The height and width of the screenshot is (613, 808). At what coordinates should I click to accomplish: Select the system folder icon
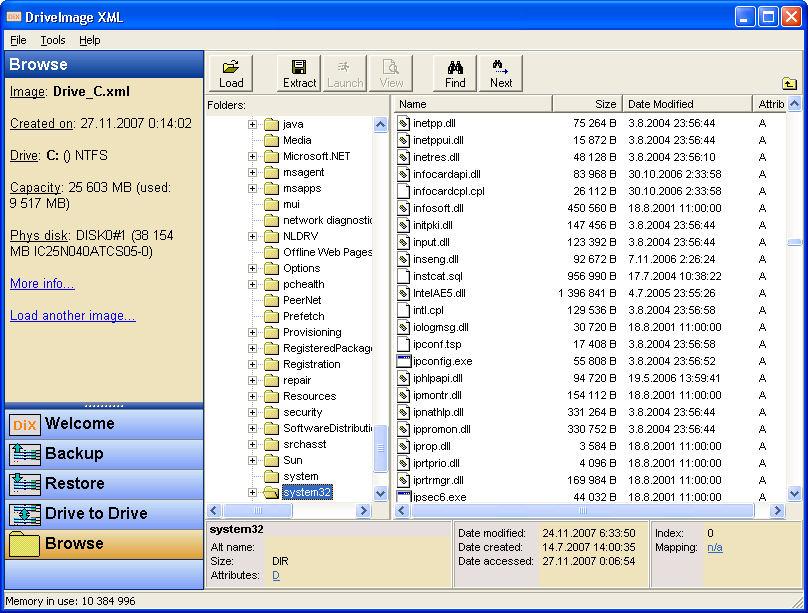(271, 476)
